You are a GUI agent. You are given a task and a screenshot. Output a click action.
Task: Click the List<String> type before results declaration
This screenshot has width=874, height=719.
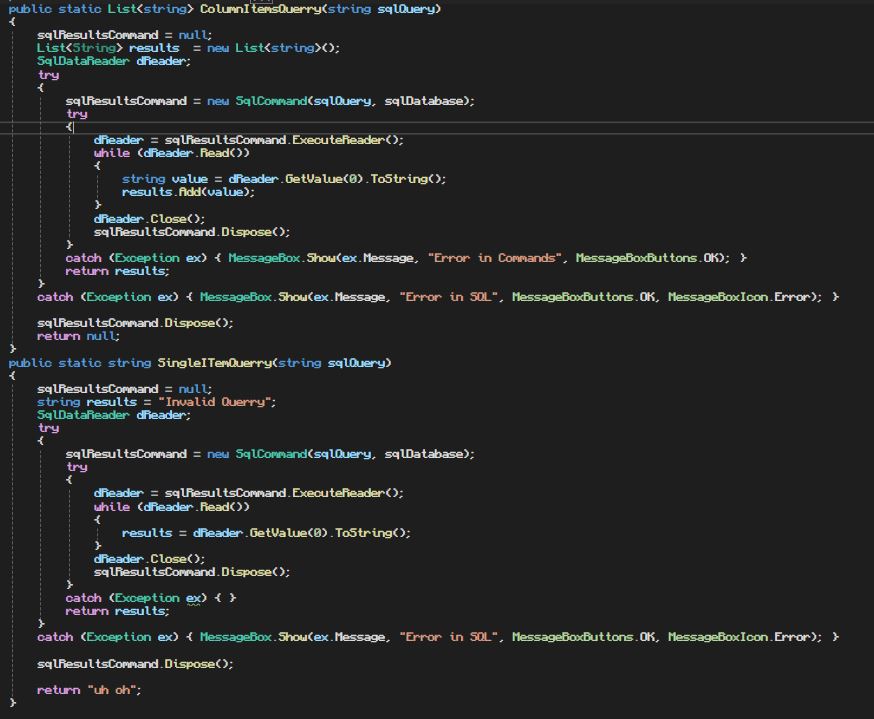pyautogui.click(x=80, y=48)
